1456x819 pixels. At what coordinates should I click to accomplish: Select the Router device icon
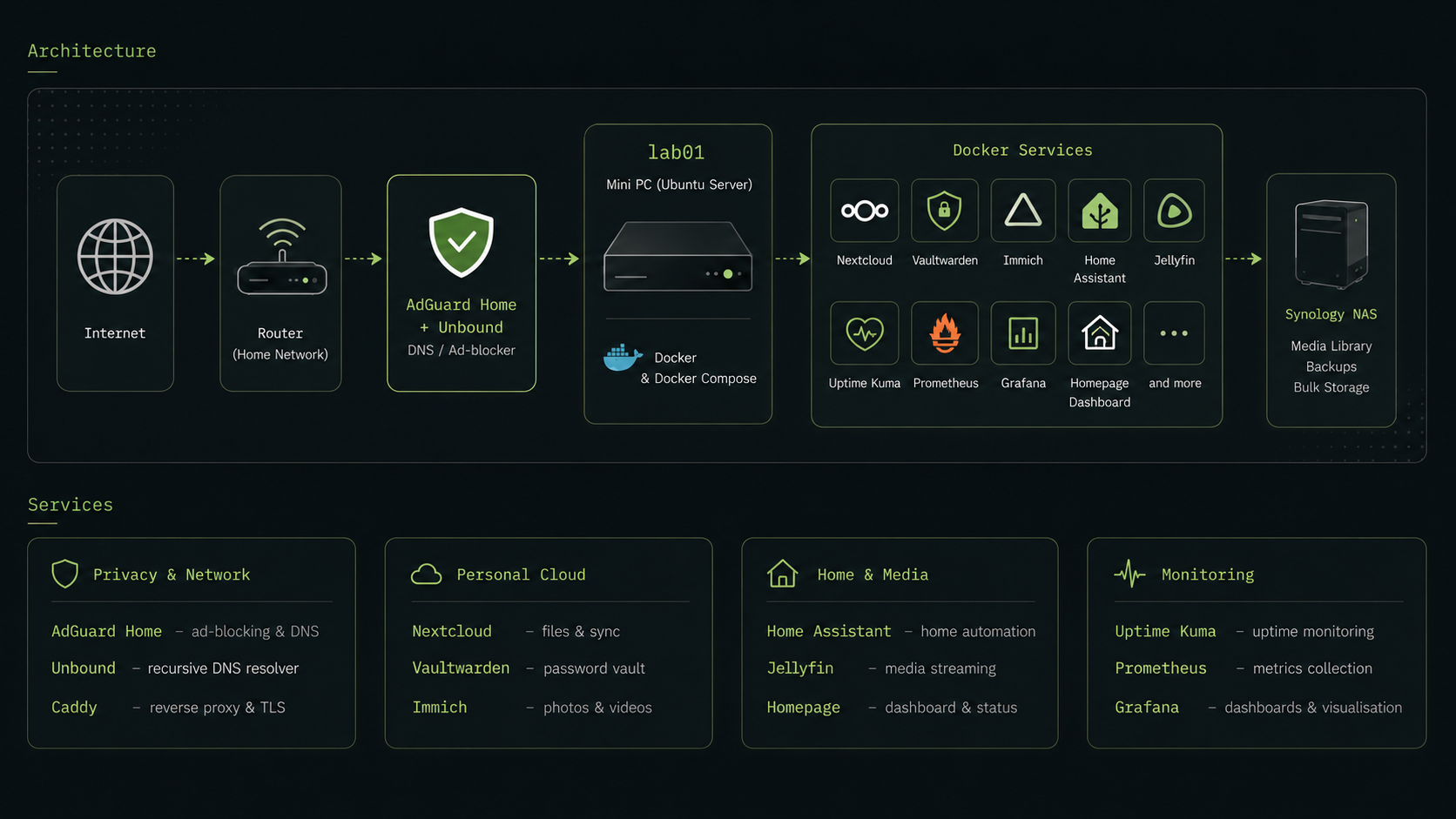click(x=281, y=257)
